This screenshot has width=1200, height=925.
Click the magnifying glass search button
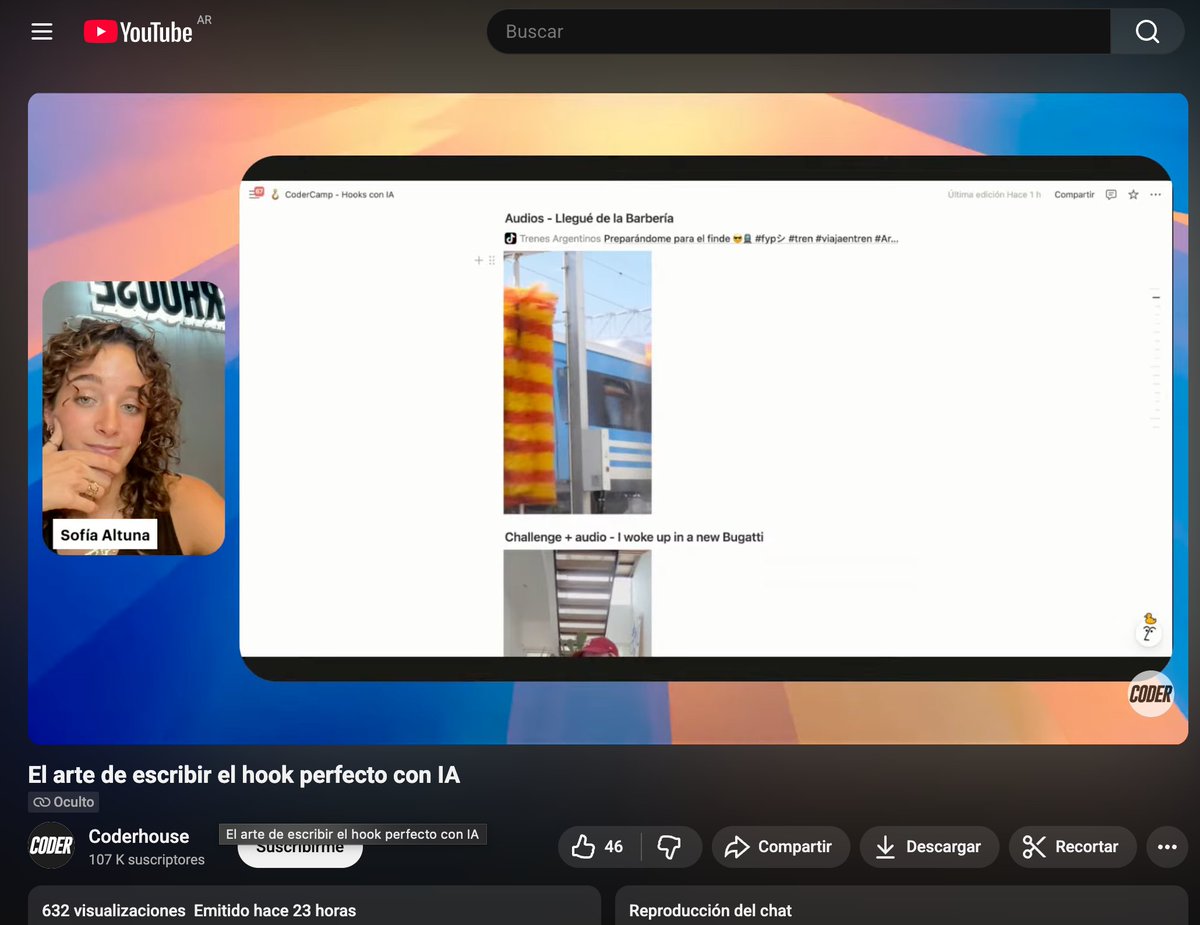1147,32
